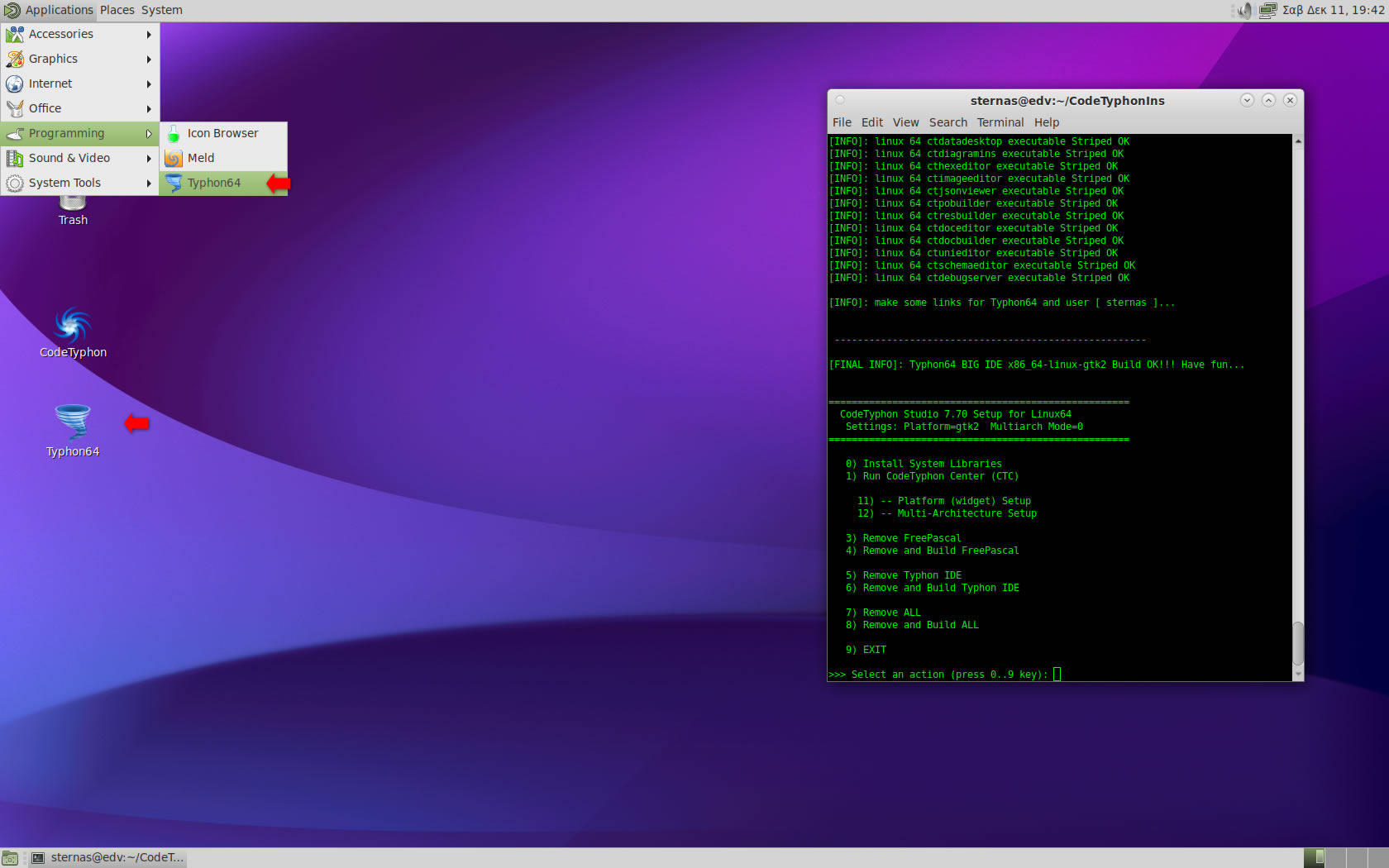Open terminal Help menu
This screenshot has width=1389, height=868.
pyautogui.click(x=1047, y=122)
